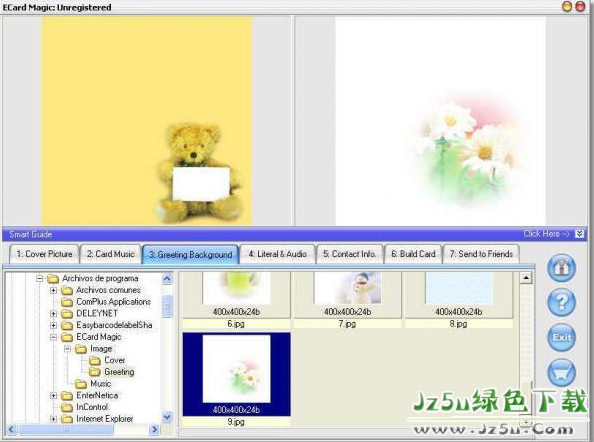Collapse the Archivos de programa folder
The width and height of the screenshot is (594, 442).
point(39,279)
